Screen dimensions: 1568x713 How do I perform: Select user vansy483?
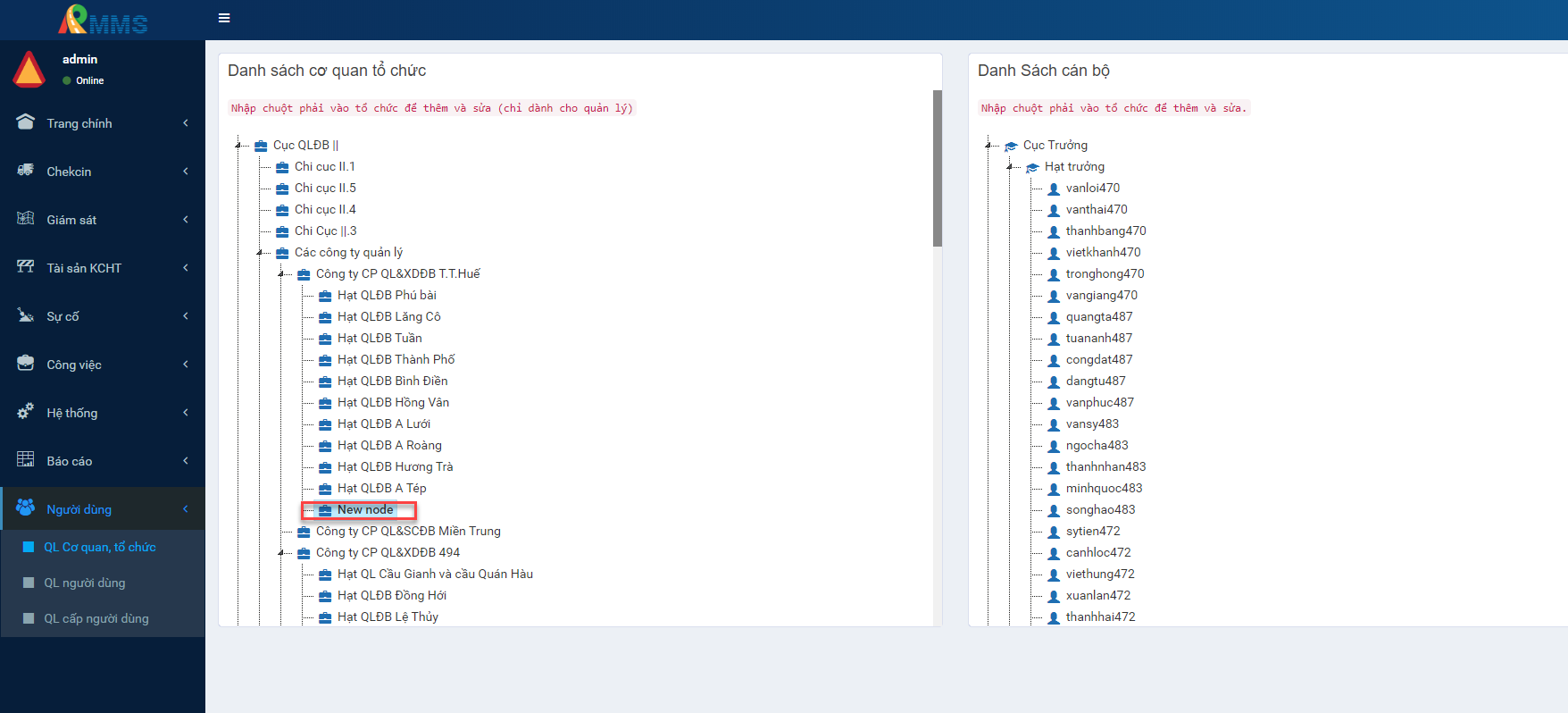coord(1092,424)
